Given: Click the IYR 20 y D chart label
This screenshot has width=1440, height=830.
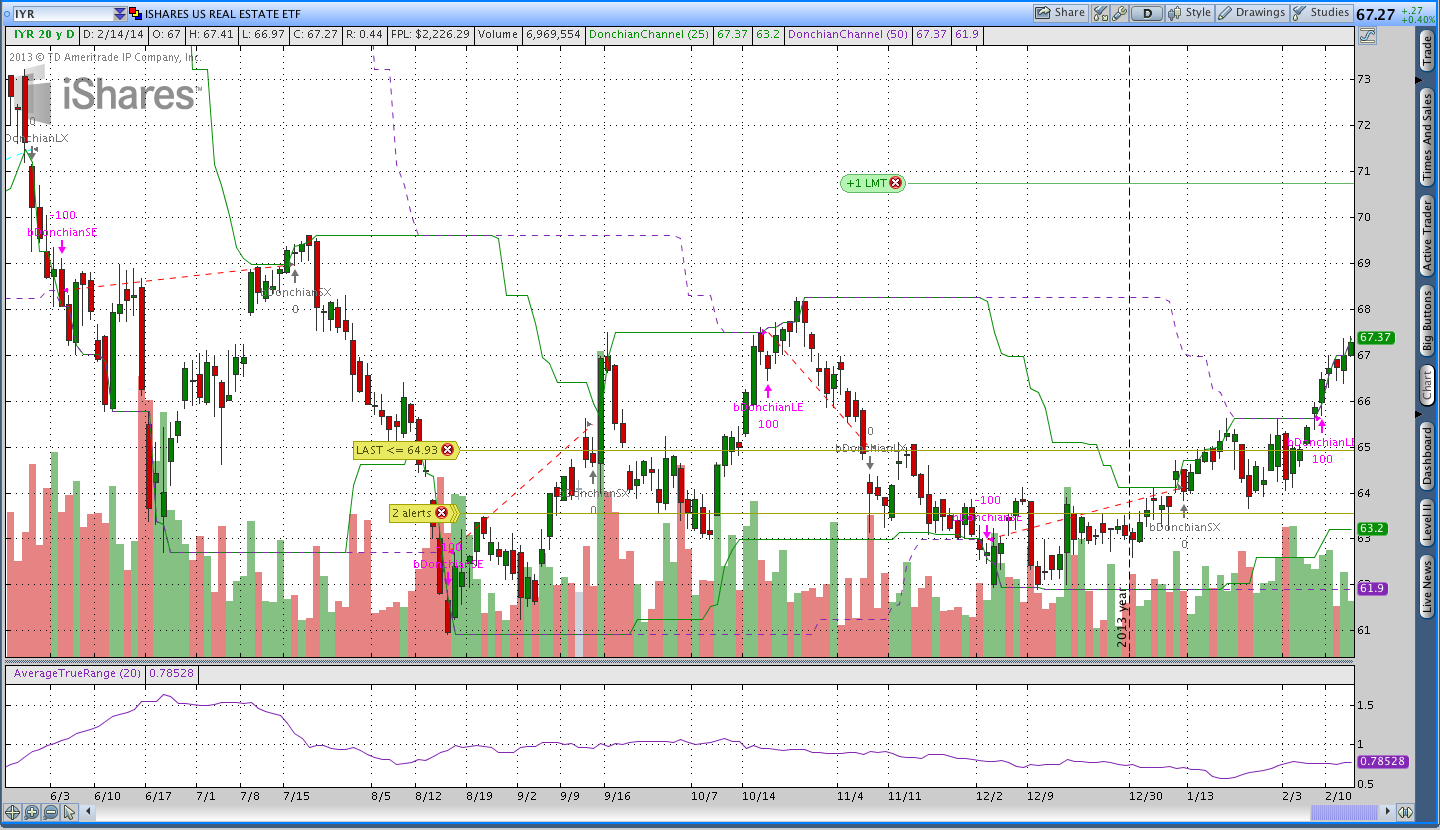Looking at the screenshot, I should tap(43, 34).
